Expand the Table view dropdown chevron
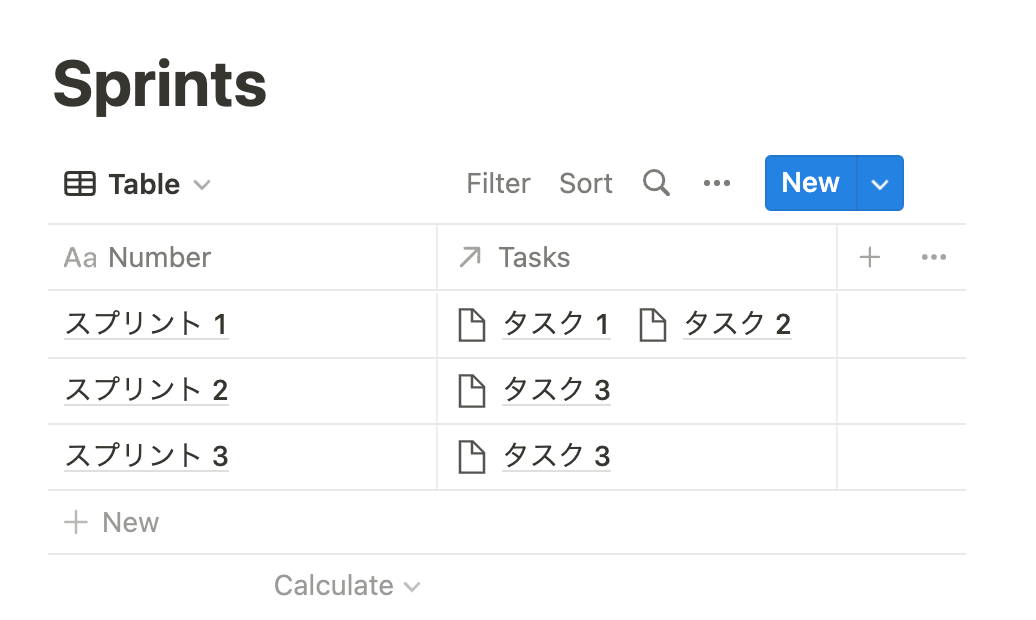This screenshot has width=1036, height=620. 202,185
